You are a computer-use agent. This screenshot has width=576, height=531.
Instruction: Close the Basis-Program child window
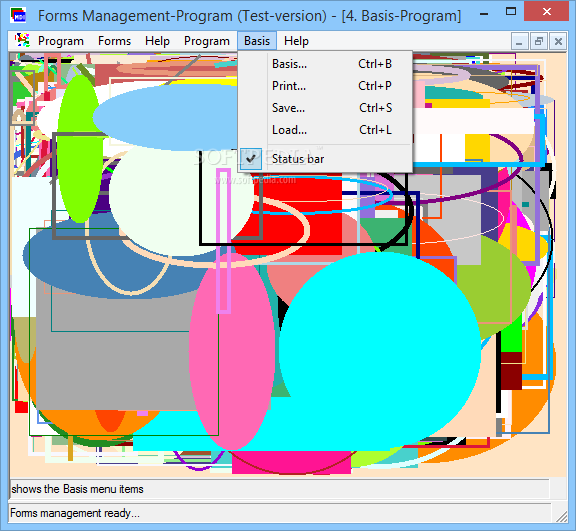click(558, 41)
